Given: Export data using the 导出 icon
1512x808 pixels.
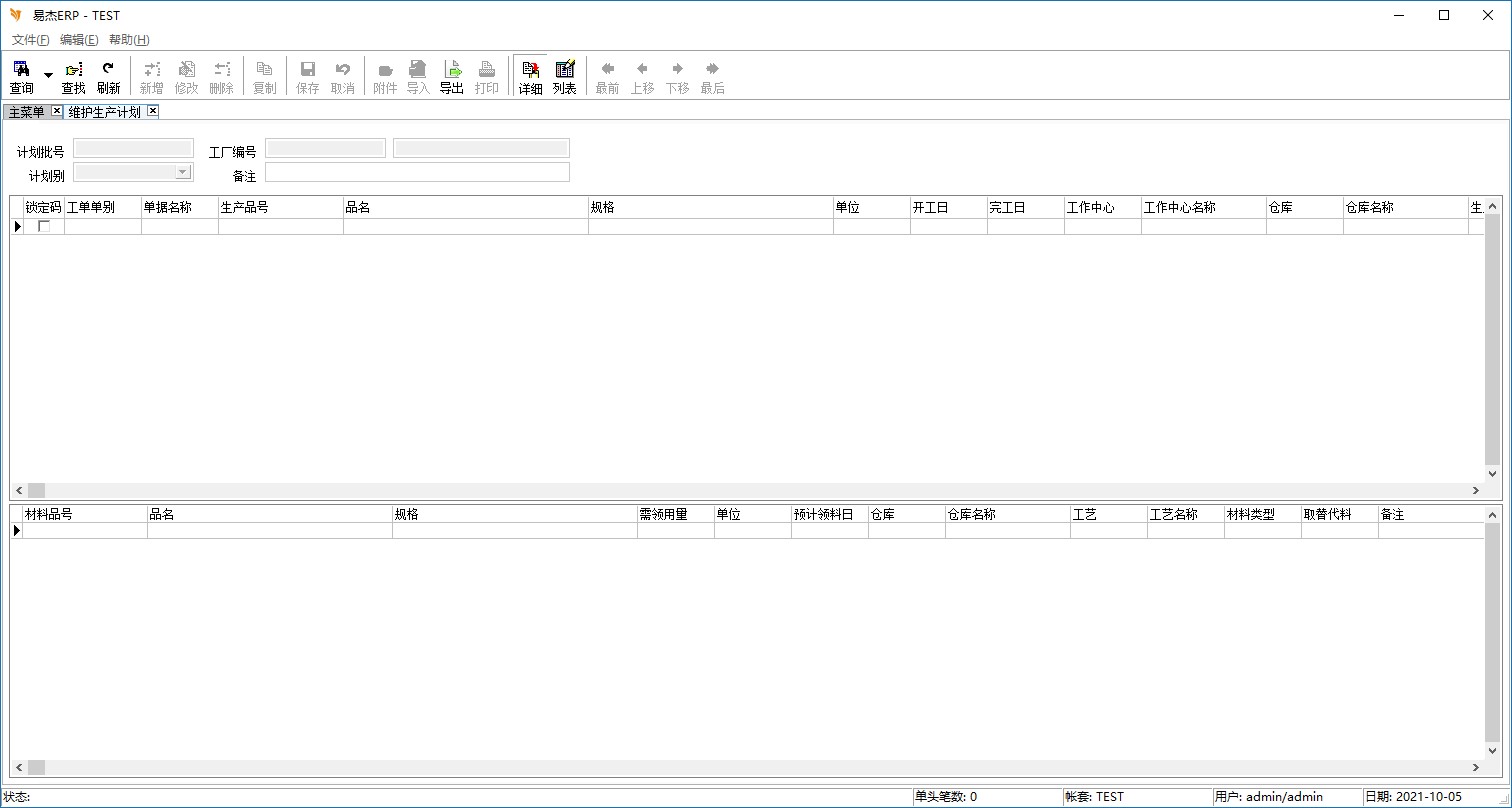Looking at the screenshot, I should (x=452, y=76).
